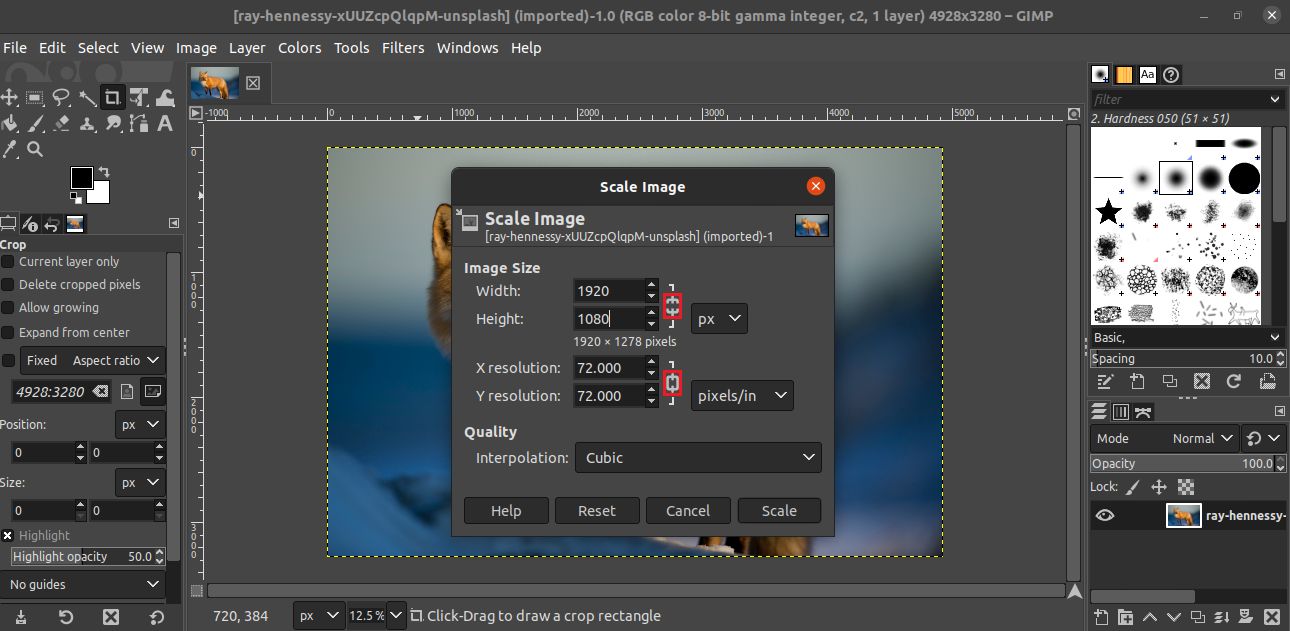The width and height of the screenshot is (1290, 631).
Task: Enable Delete cropped pixels checkbox
Action: coord(8,284)
